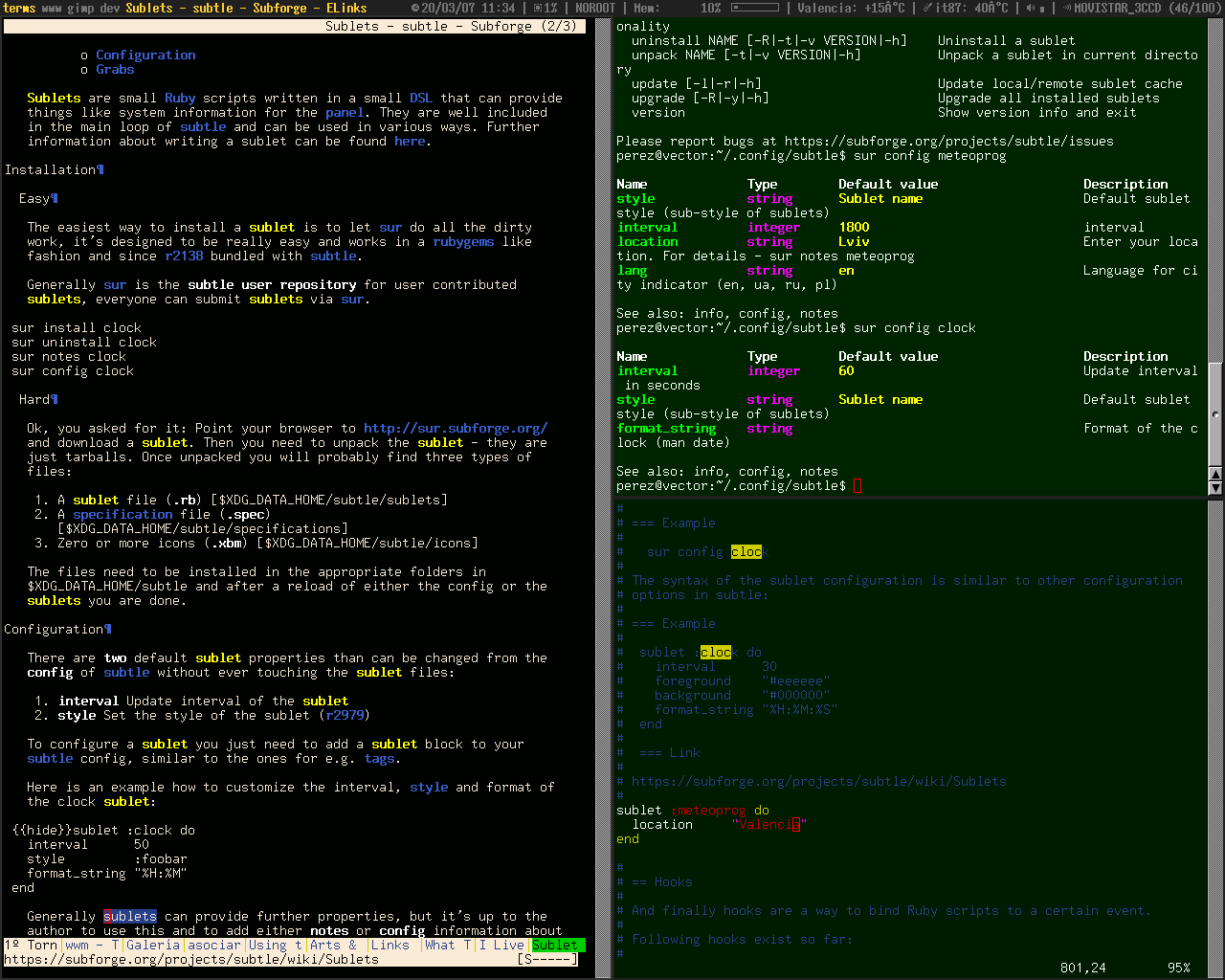Click 'sur uninstall clock' command text
This screenshot has width=1225, height=980.
click(84, 342)
